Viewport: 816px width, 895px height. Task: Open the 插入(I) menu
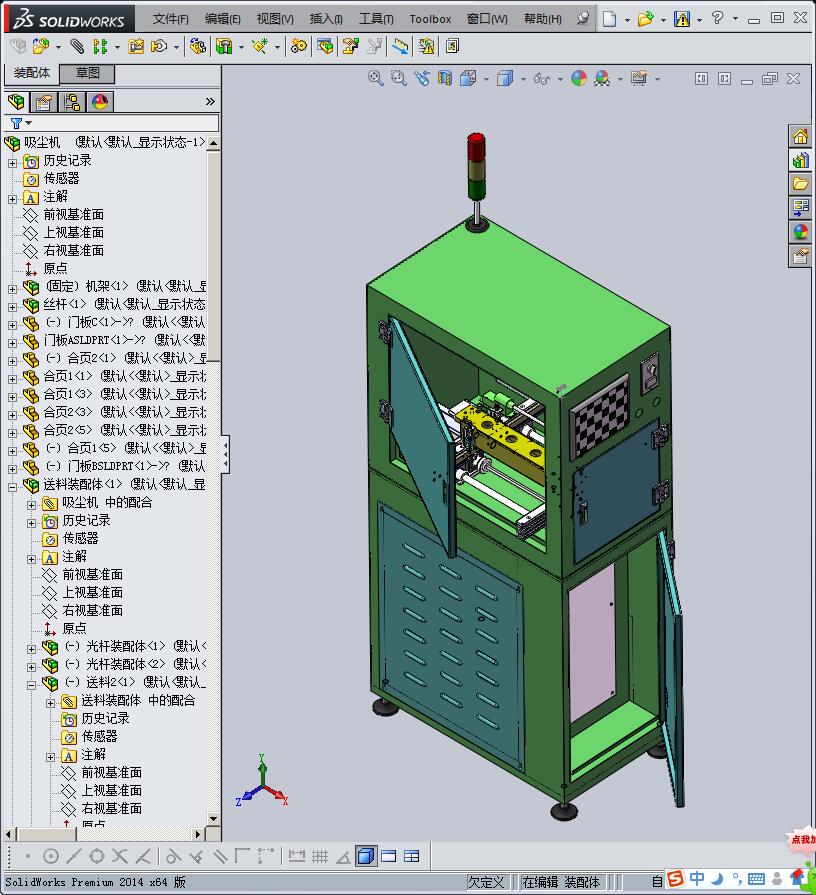(x=326, y=19)
